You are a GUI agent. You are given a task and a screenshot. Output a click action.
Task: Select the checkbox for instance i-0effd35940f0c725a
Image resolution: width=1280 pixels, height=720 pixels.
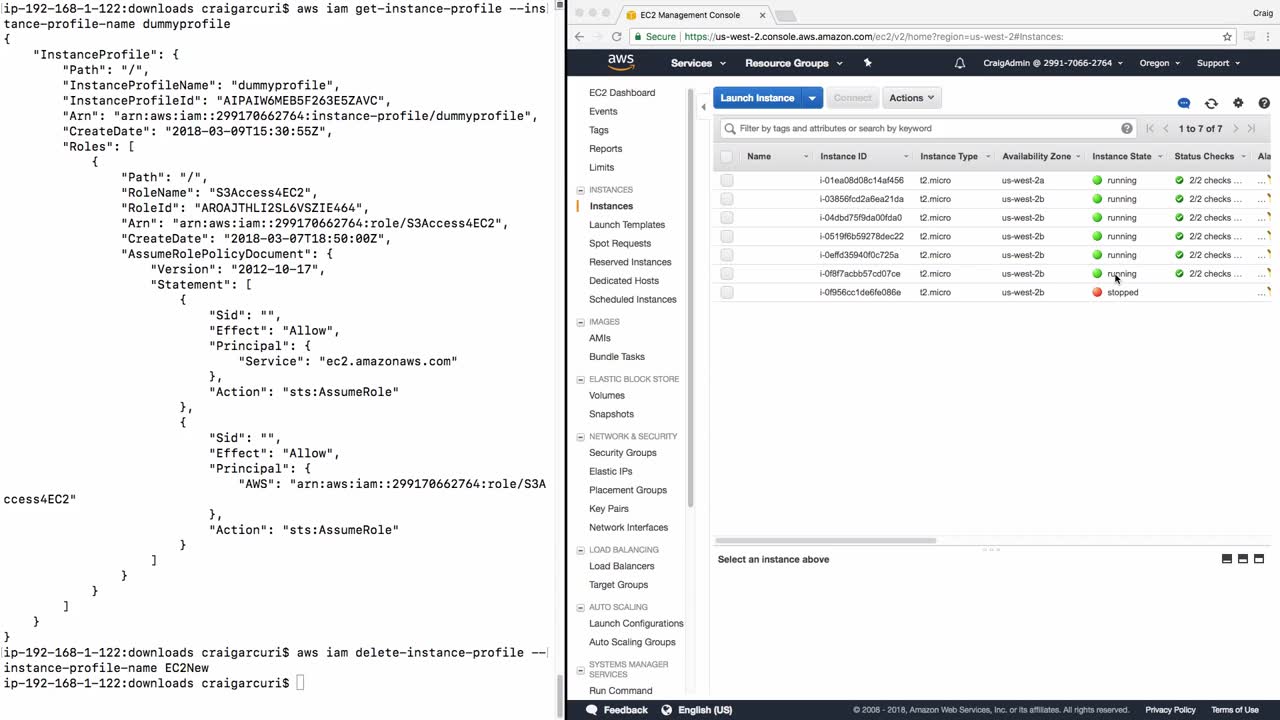point(727,255)
